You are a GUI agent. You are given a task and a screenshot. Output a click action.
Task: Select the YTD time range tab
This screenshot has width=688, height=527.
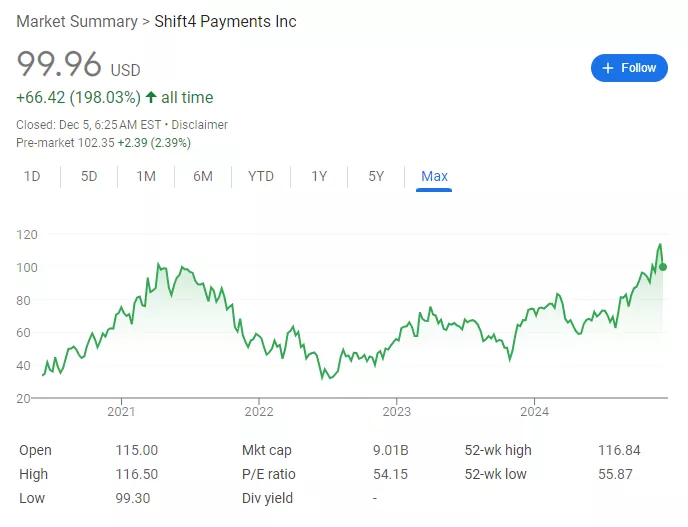(x=261, y=176)
